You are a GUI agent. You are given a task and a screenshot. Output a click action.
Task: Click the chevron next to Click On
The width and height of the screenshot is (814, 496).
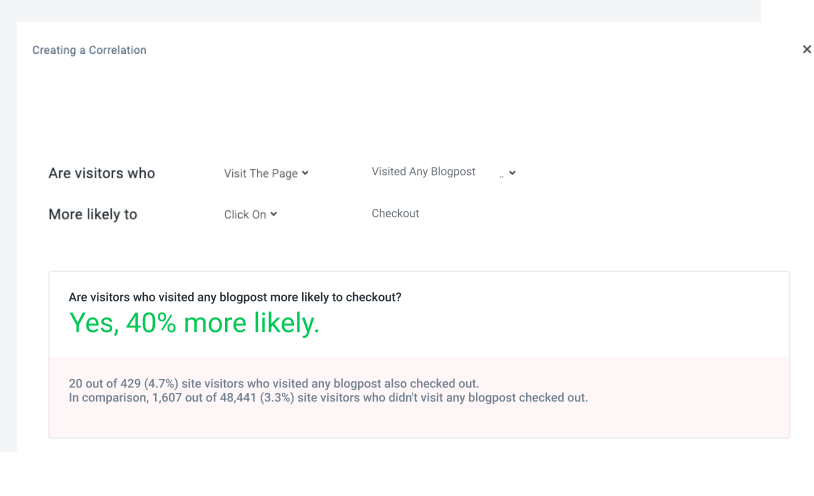pyautogui.click(x=273, y=214)
